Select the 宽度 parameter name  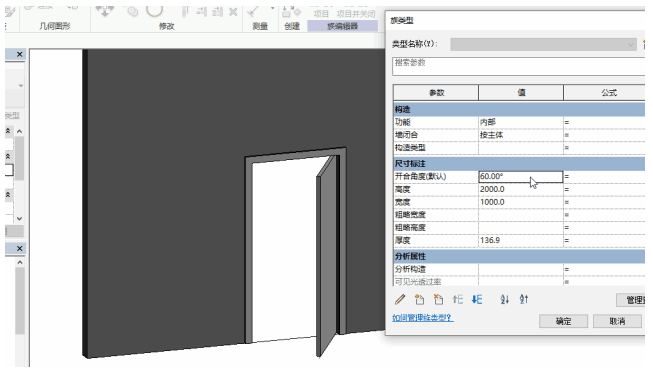pos(403,202)
